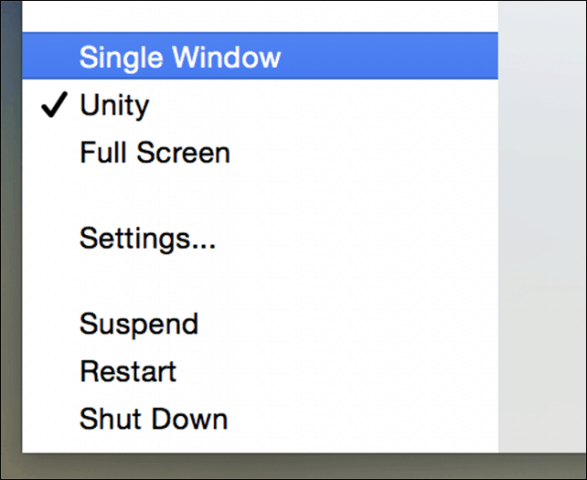Pick the Suspend power option

click(260, 324)
